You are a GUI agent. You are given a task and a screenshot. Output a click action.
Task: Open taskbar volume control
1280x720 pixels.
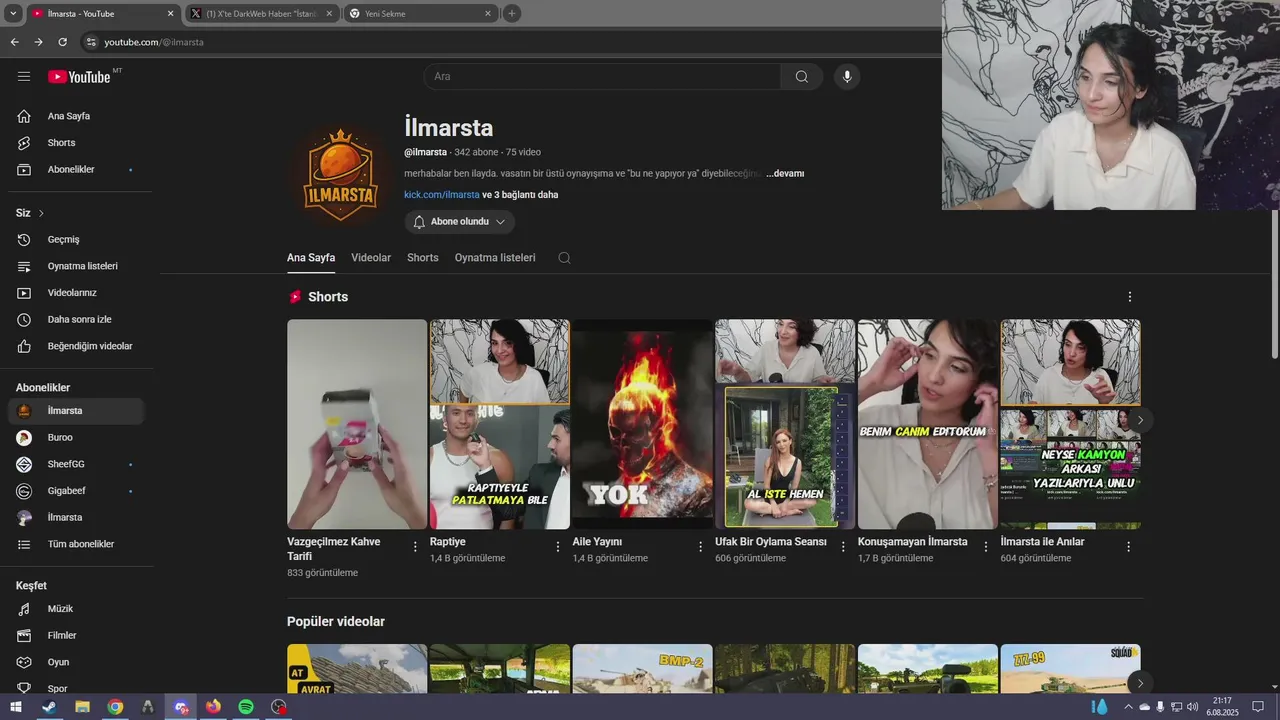click(1192, 707)
